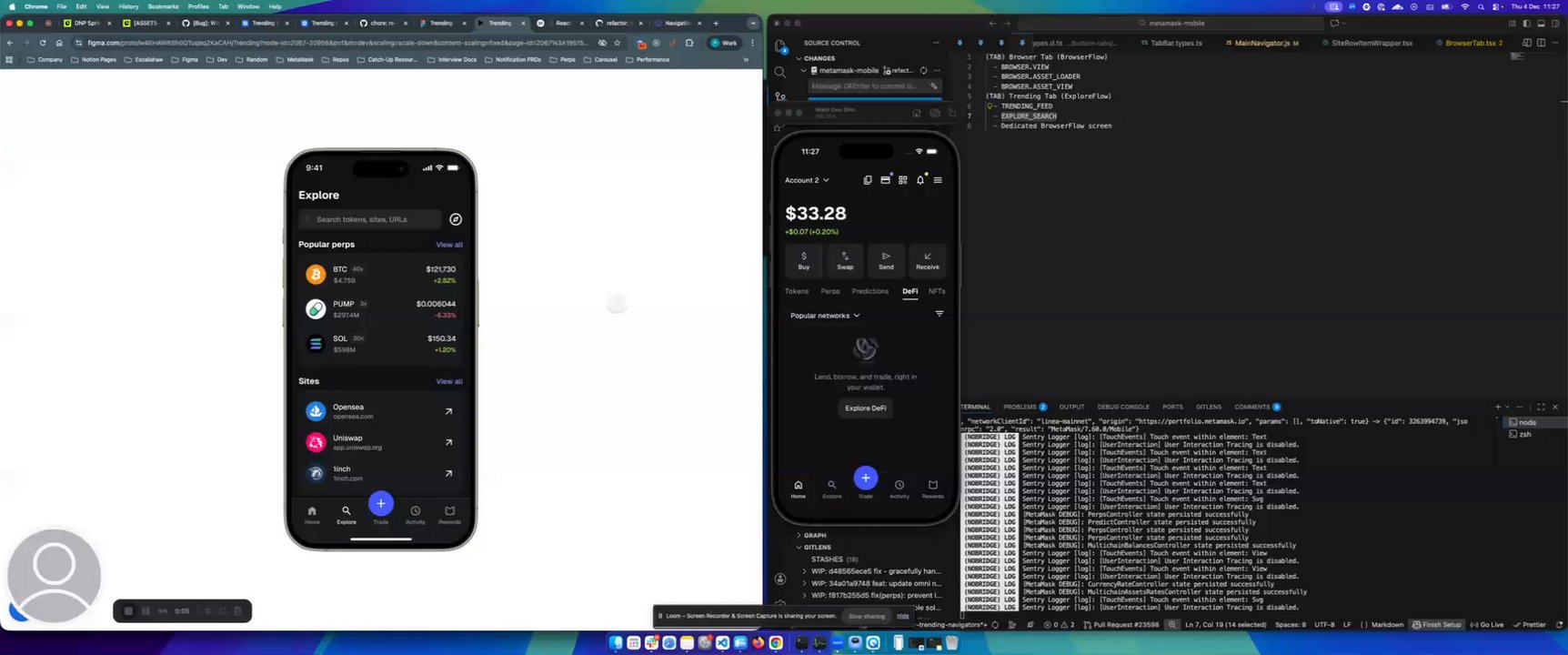Screen dimensions: 1568x655
Task: Toggle Go Live in the status bar
Action: pos(1488,625)
